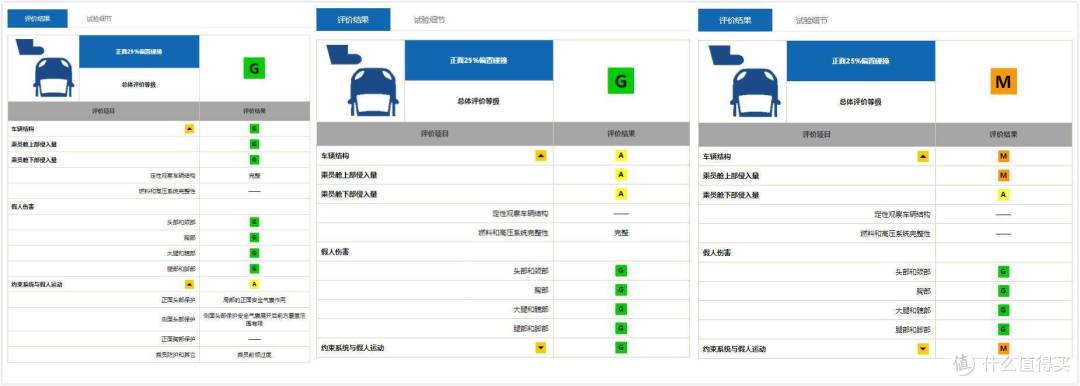This screenshot has height=386, width=1080.
Task: Click 头部和颈部 G badge in the right panel
Action: click(1004, 272)
